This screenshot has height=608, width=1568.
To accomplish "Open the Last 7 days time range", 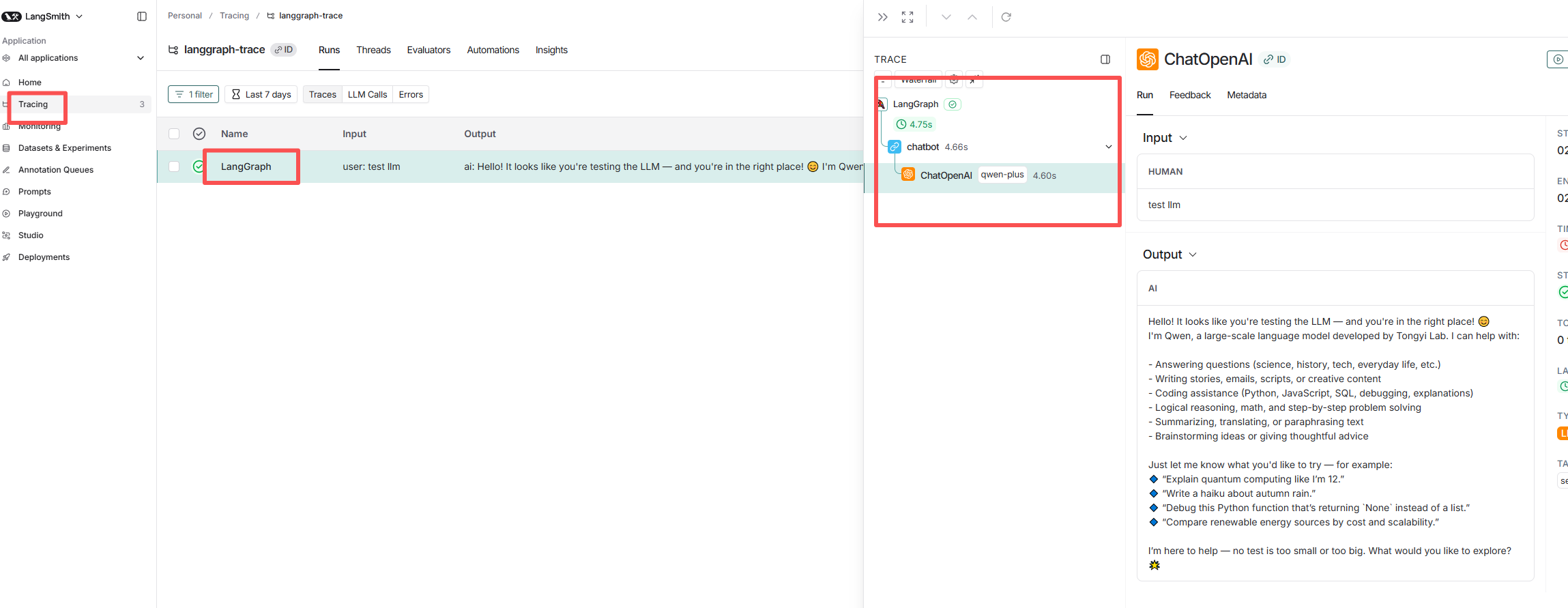I will point(261,94).
